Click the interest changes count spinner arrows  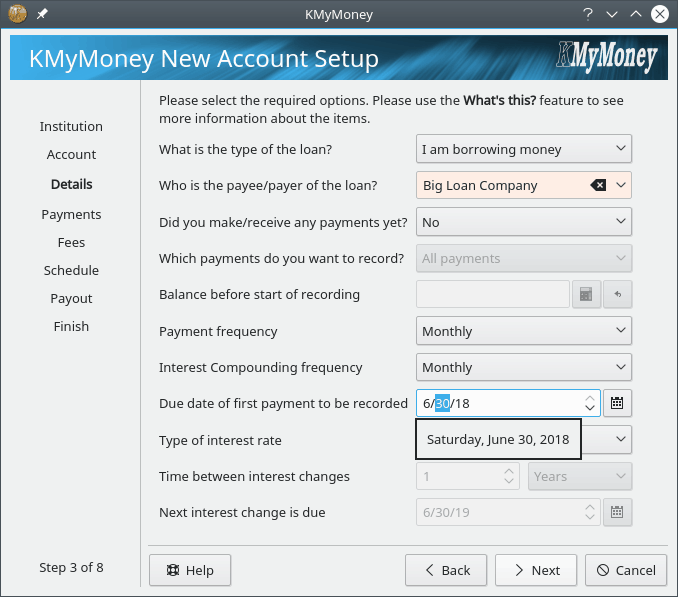[x=509, y=476]
